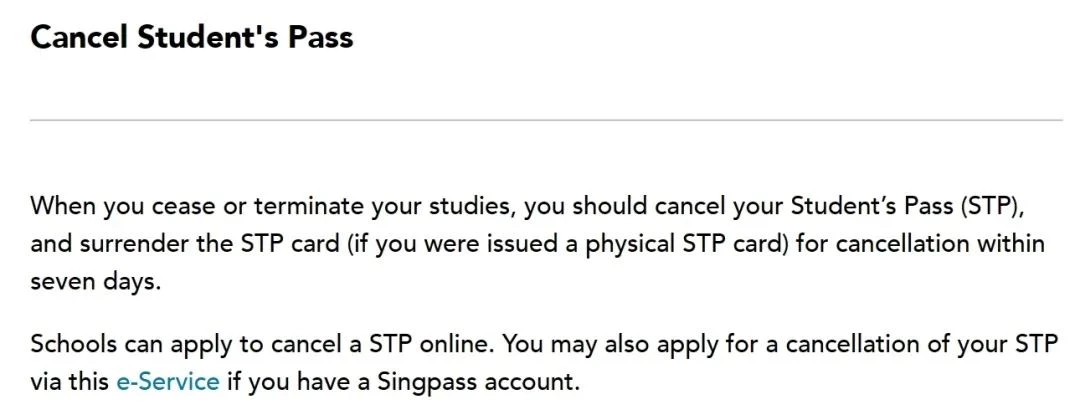Click the phrase for cancellation within

click(x=920, y=244)
